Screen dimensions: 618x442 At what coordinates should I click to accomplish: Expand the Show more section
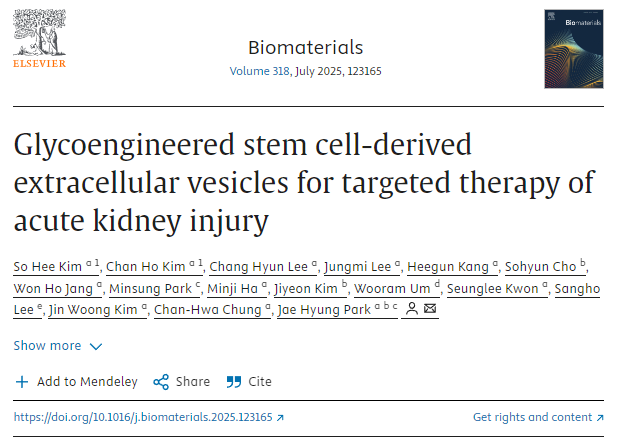(47, 346)
